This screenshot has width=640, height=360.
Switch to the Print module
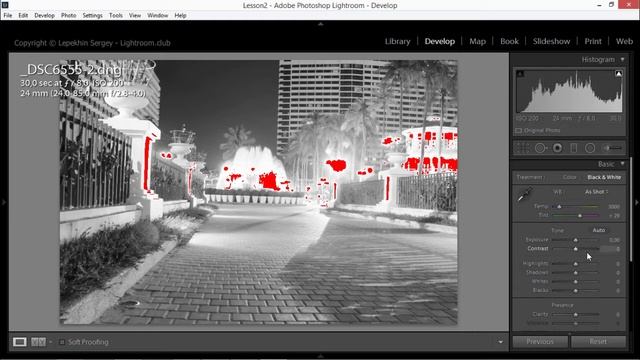pyautogui.click(x=593, y=41)
